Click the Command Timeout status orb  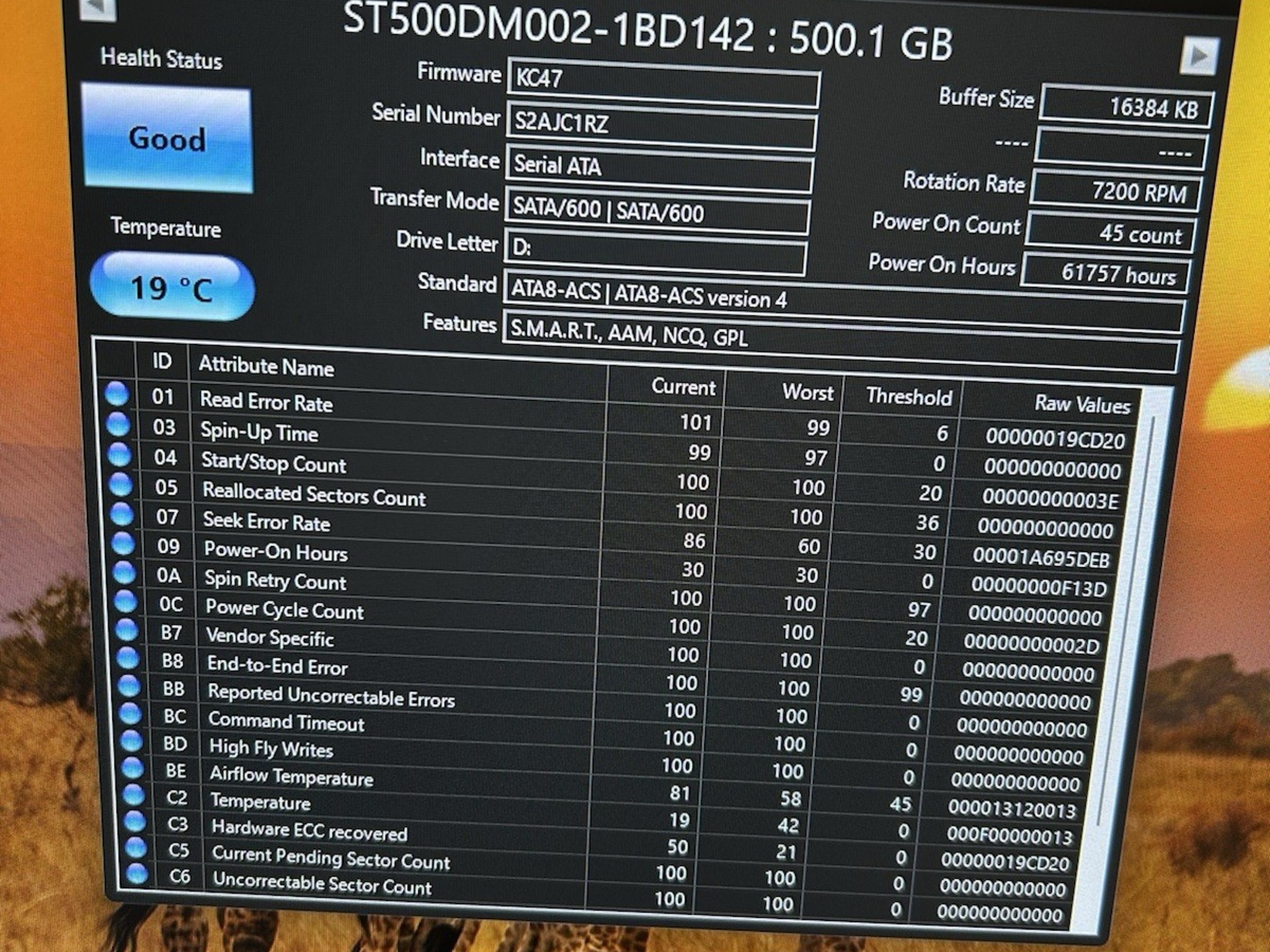tap(130, 713)
